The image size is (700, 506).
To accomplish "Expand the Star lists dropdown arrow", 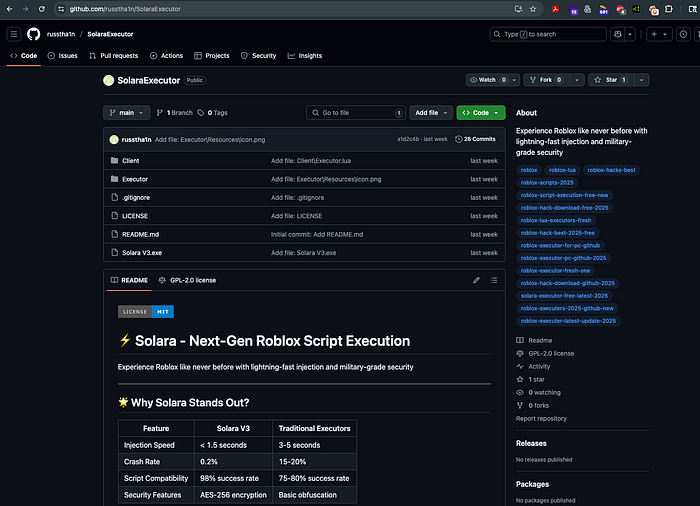I will [x=642, y=80].
